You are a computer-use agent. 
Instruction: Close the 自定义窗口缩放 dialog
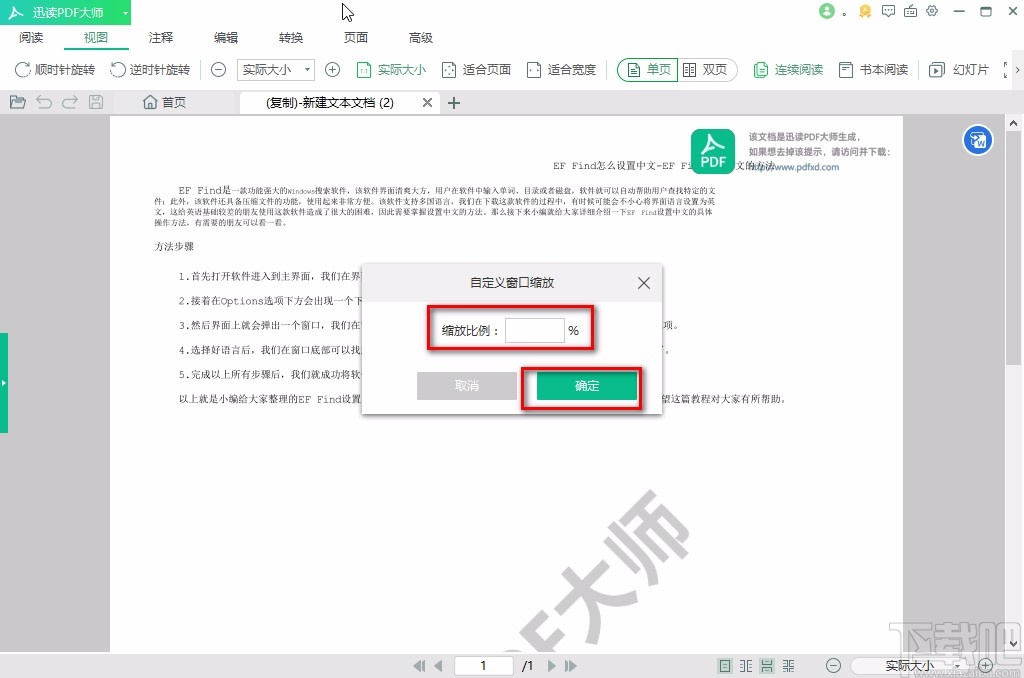(x=644, y=283)
